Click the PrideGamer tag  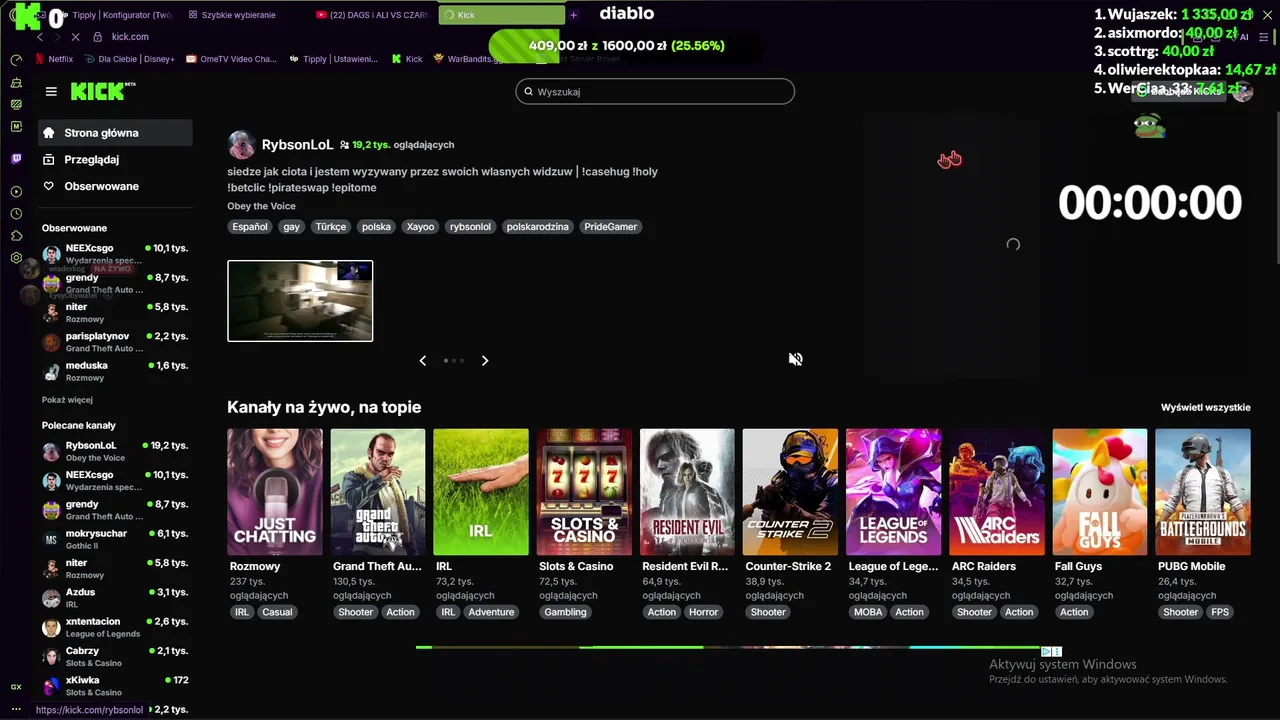coord(610,227)
